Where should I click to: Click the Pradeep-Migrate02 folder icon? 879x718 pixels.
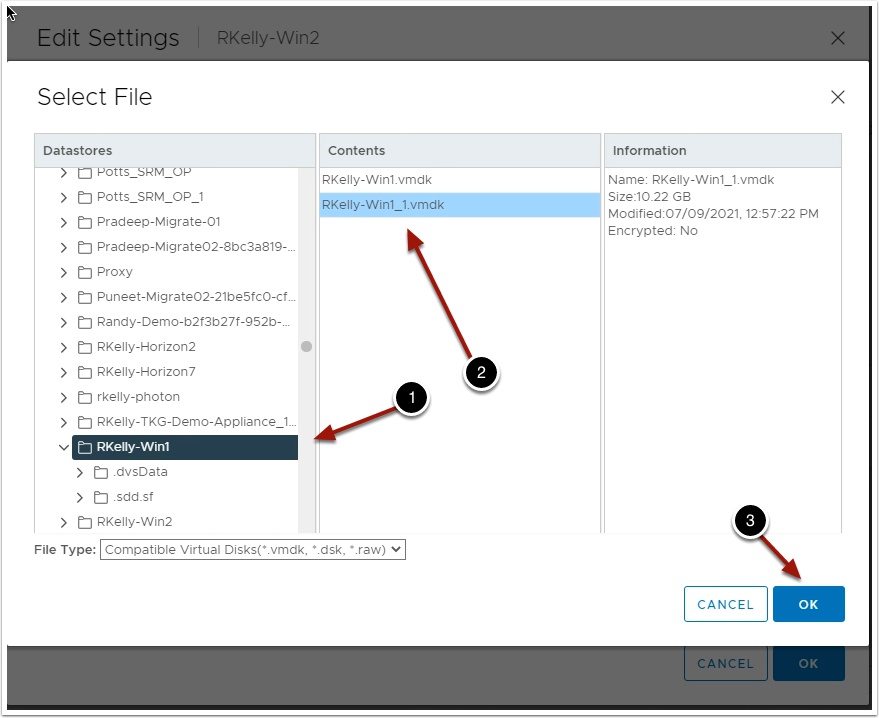coord(85,247)
